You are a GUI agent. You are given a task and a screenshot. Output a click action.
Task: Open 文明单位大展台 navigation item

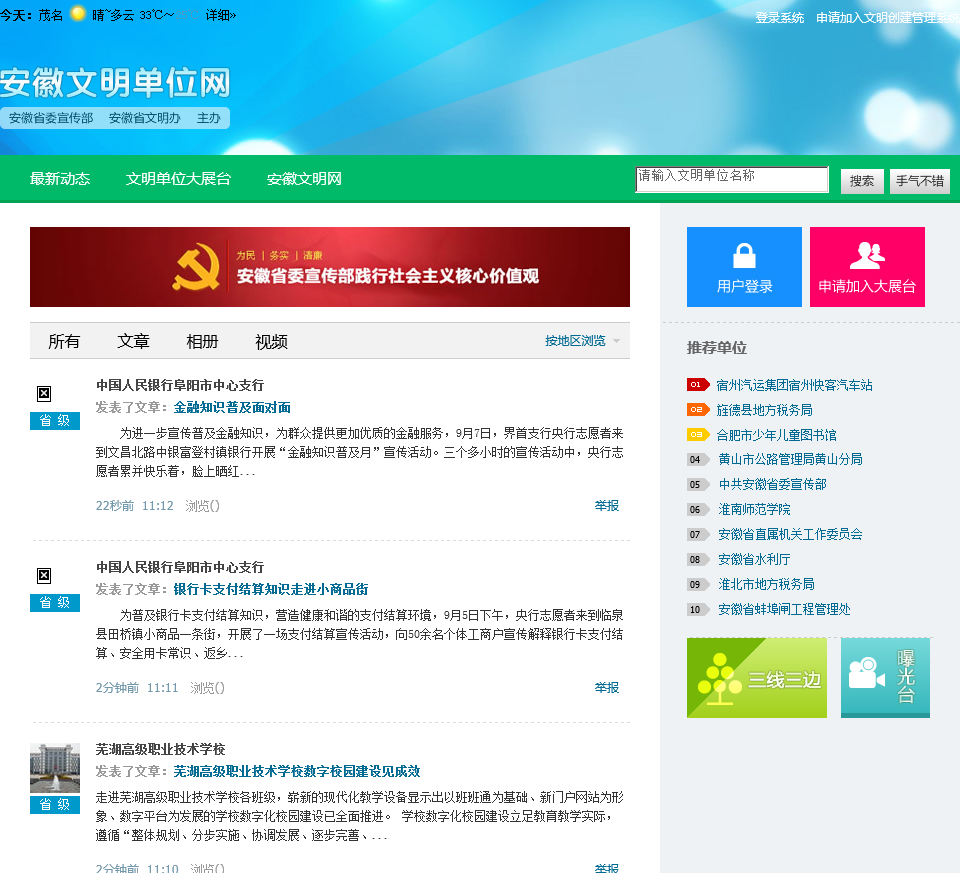pos(178,179)
